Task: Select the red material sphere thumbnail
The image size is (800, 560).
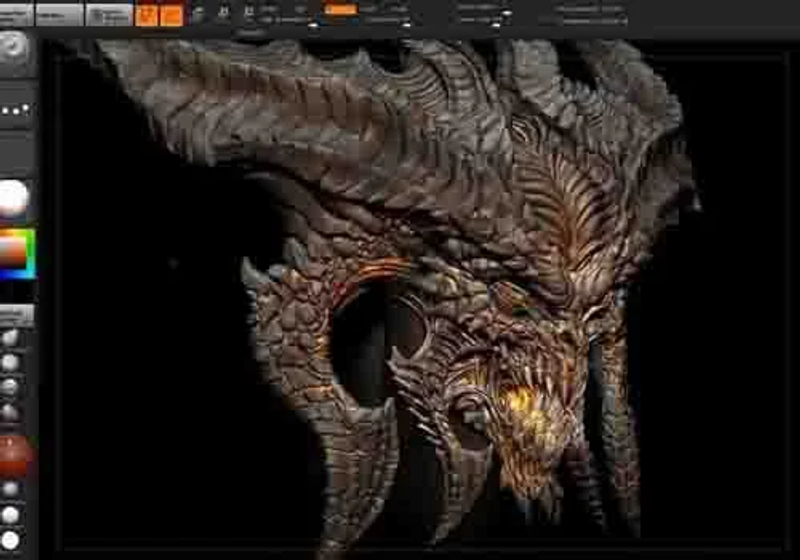Action: [16, 455]
